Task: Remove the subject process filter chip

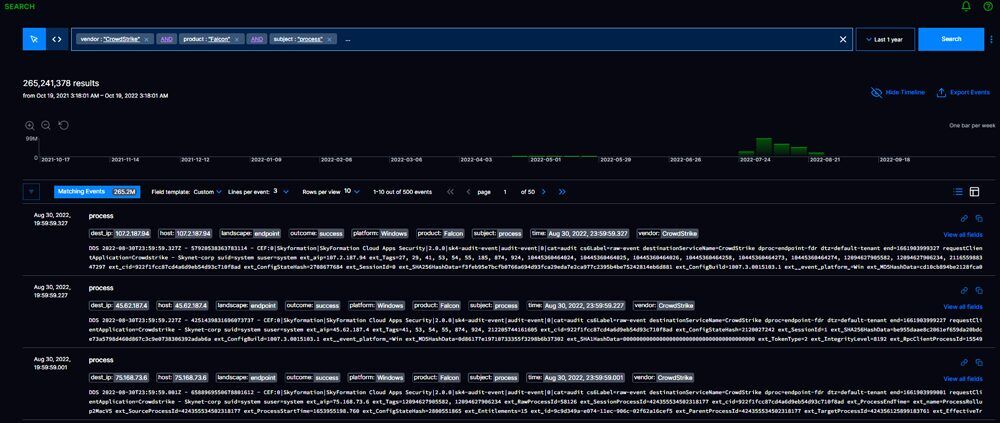Action: click(x=329, y=39)
